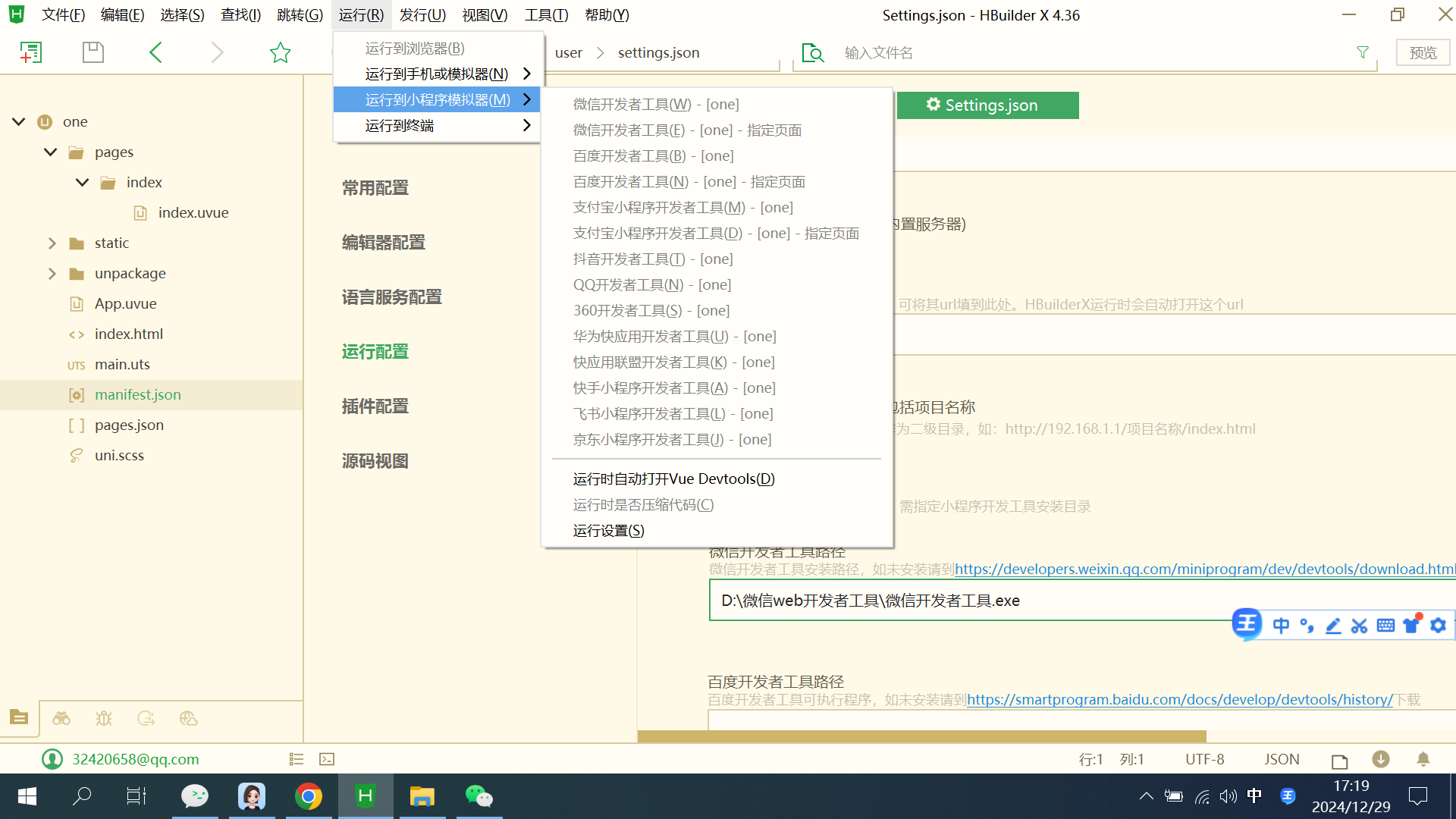The image size is (1456, 819).
Task: Click the input method scissors icon
Action: 1359,626
